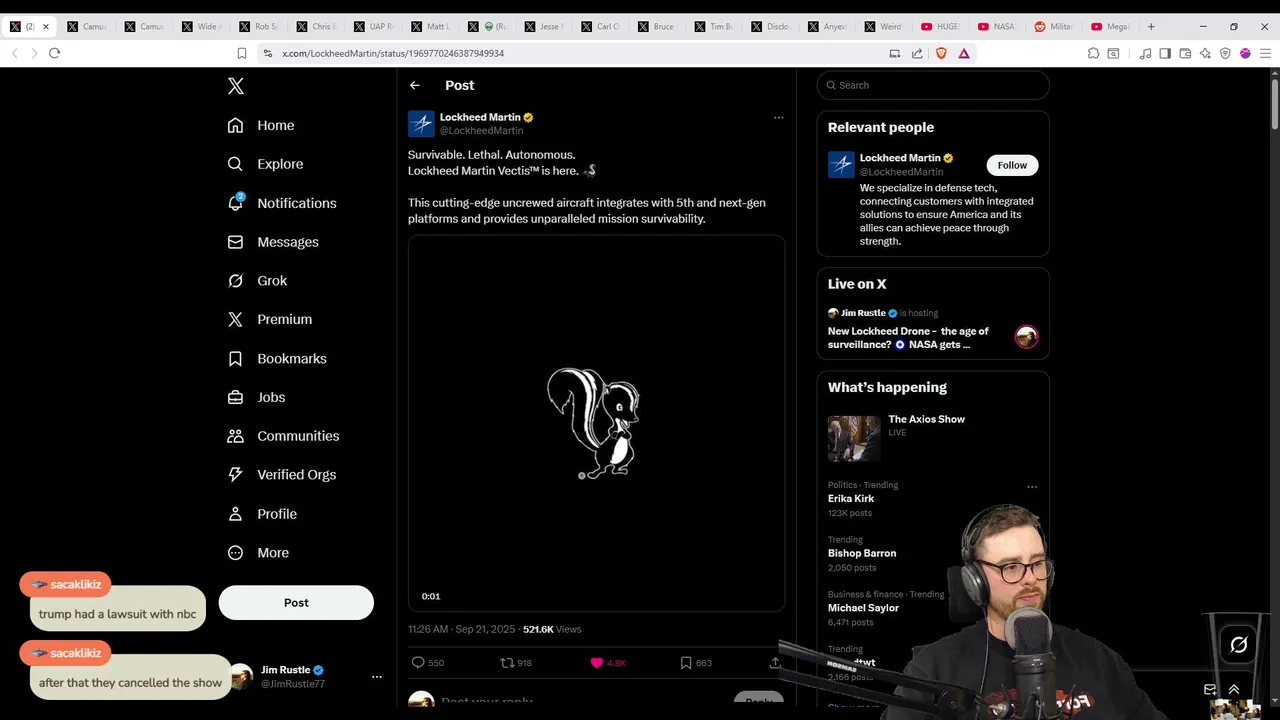The height and width of the screenshot is (720, 1280).
Task: Open Communities page
Action: click(284, 436)
